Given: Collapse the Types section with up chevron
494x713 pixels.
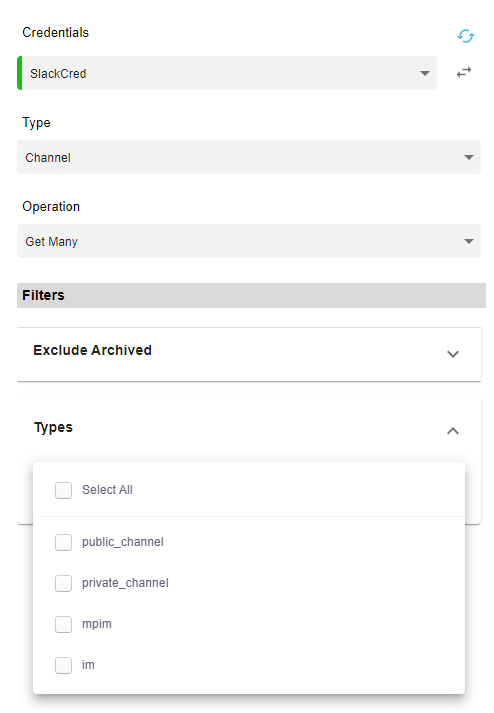Looking at the screenshot, I should [453, 431].
